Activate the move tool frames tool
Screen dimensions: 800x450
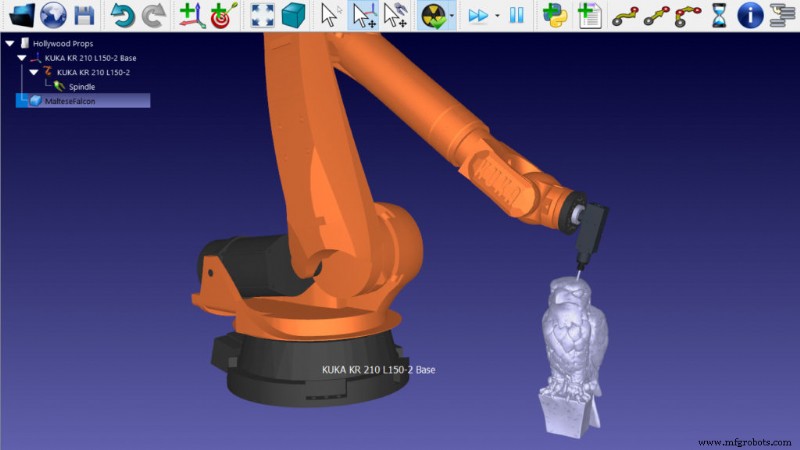pos(395,15)
